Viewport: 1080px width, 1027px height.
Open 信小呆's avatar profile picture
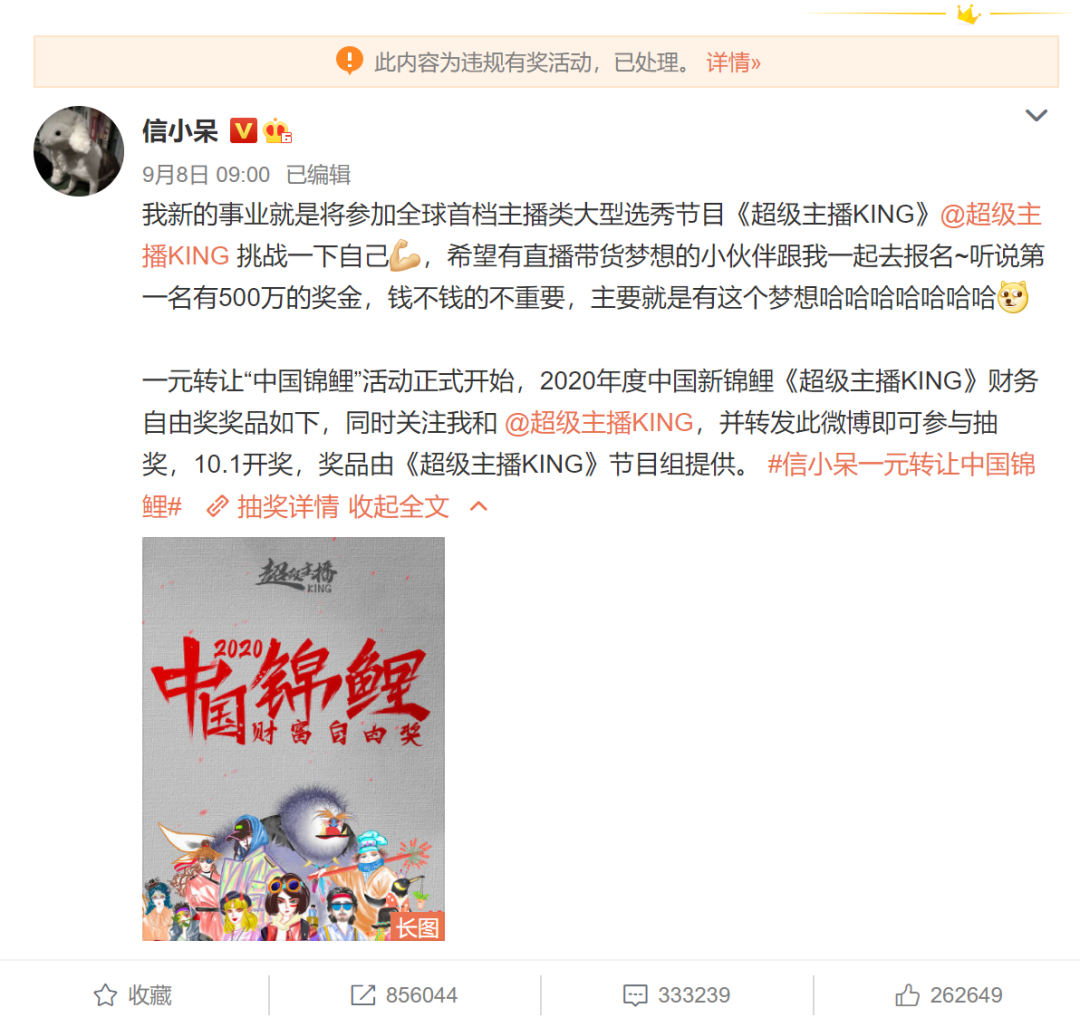click(x=79, y=151)
